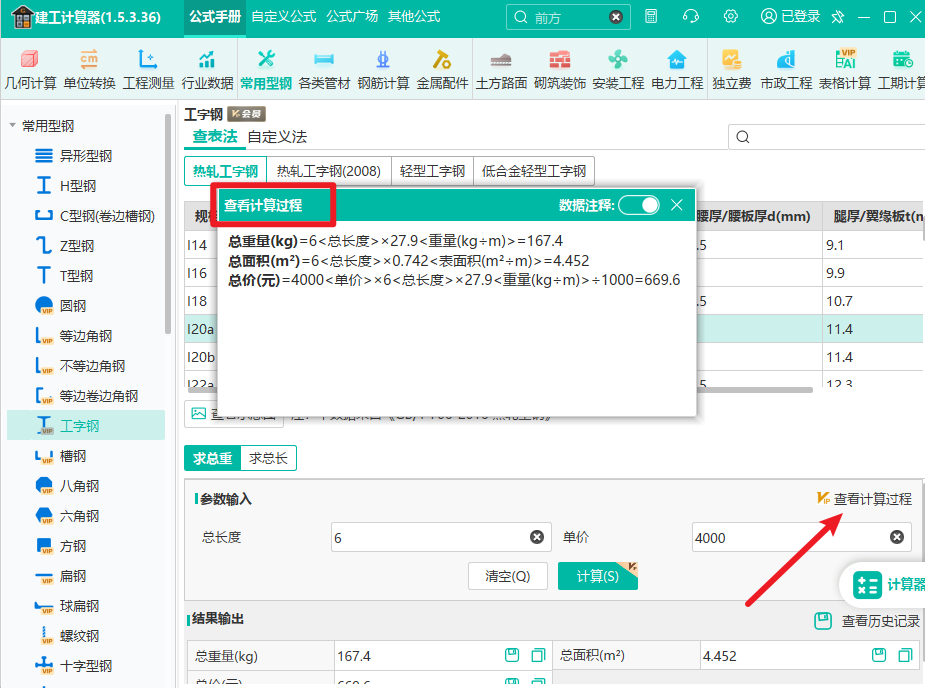This screenshot has width=925, height=688.
Task: Select H型钢 in sidebar tree
Action: click(x=77, y=186)
